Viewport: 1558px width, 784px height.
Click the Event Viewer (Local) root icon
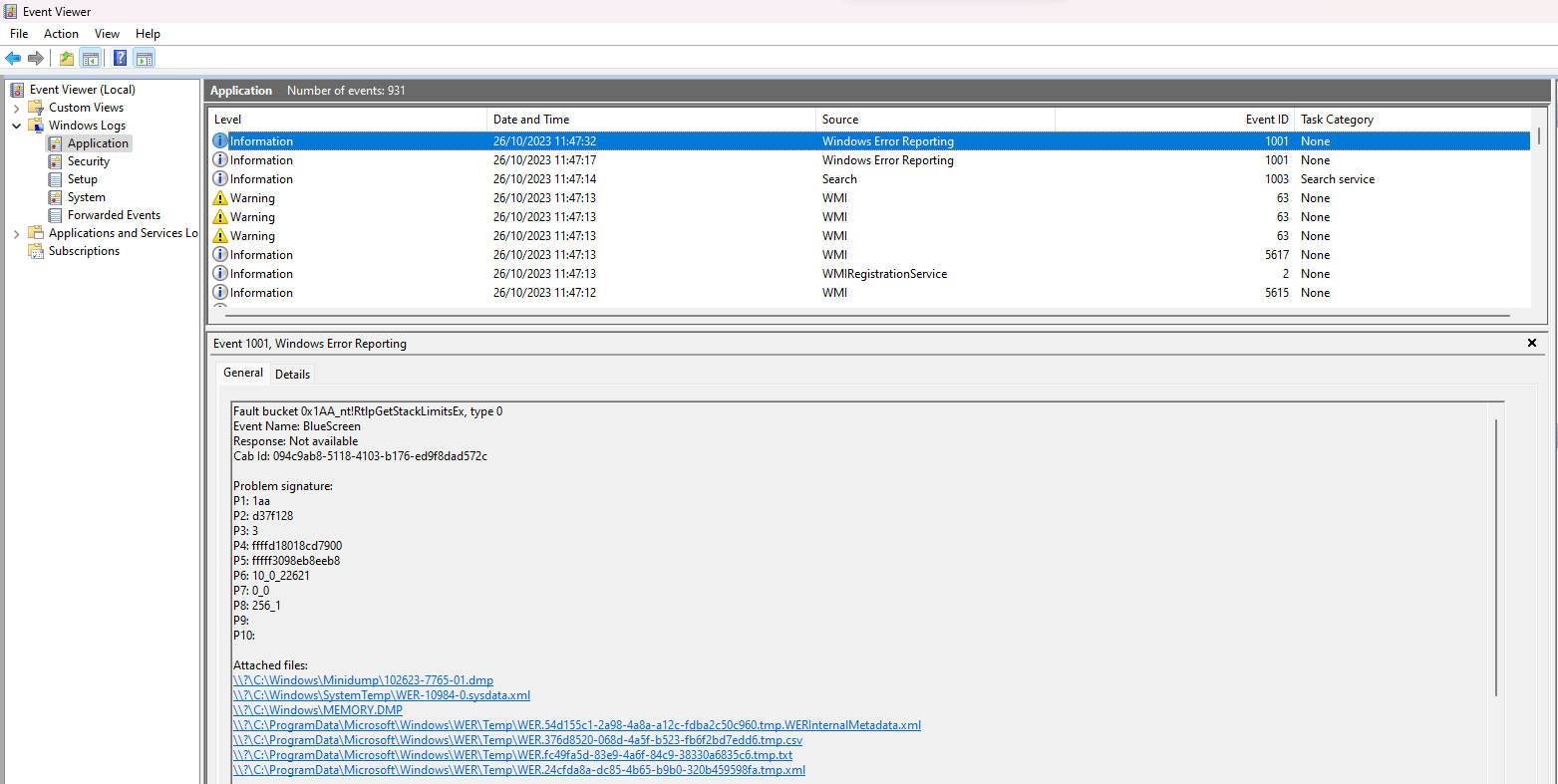pyautogui.click(x=16, y=89)
